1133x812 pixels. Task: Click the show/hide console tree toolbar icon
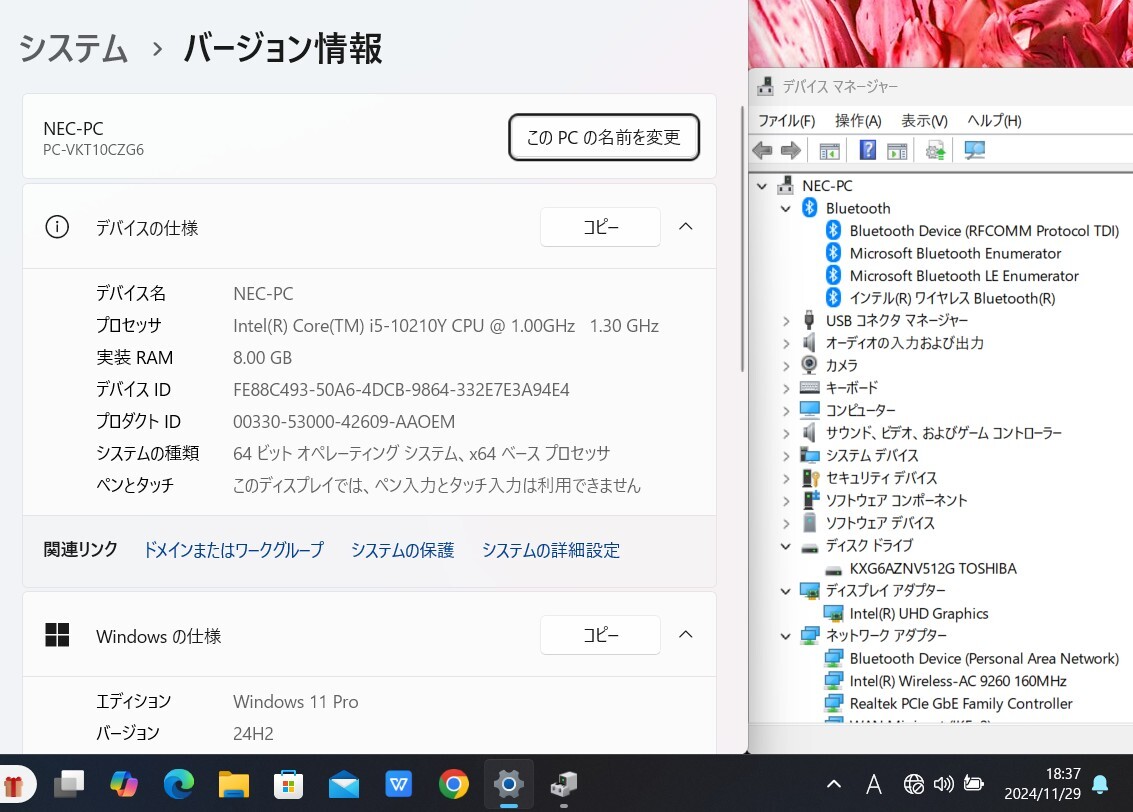click(x=829, y=151)
